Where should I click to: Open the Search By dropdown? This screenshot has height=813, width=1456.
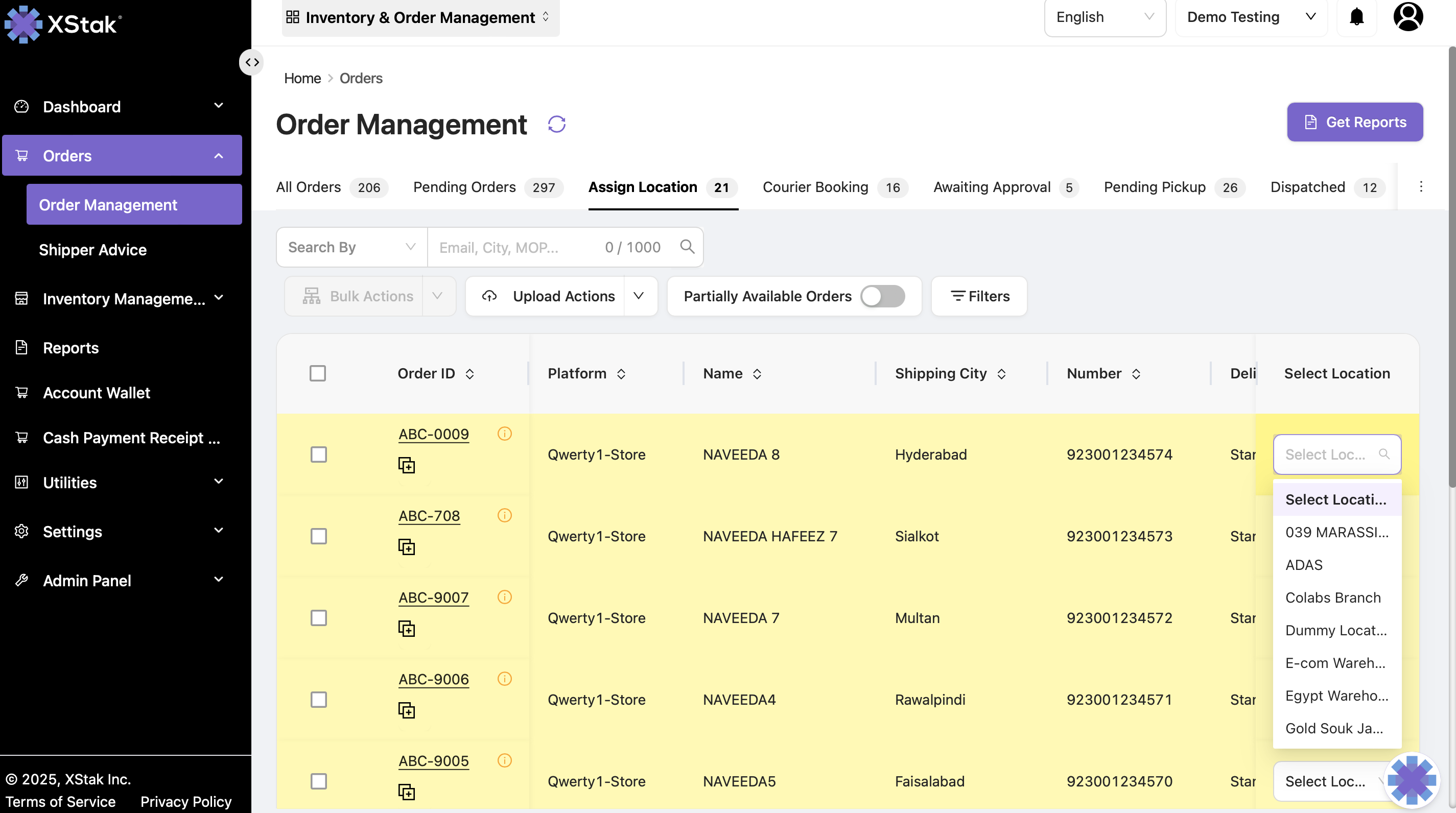351,247
